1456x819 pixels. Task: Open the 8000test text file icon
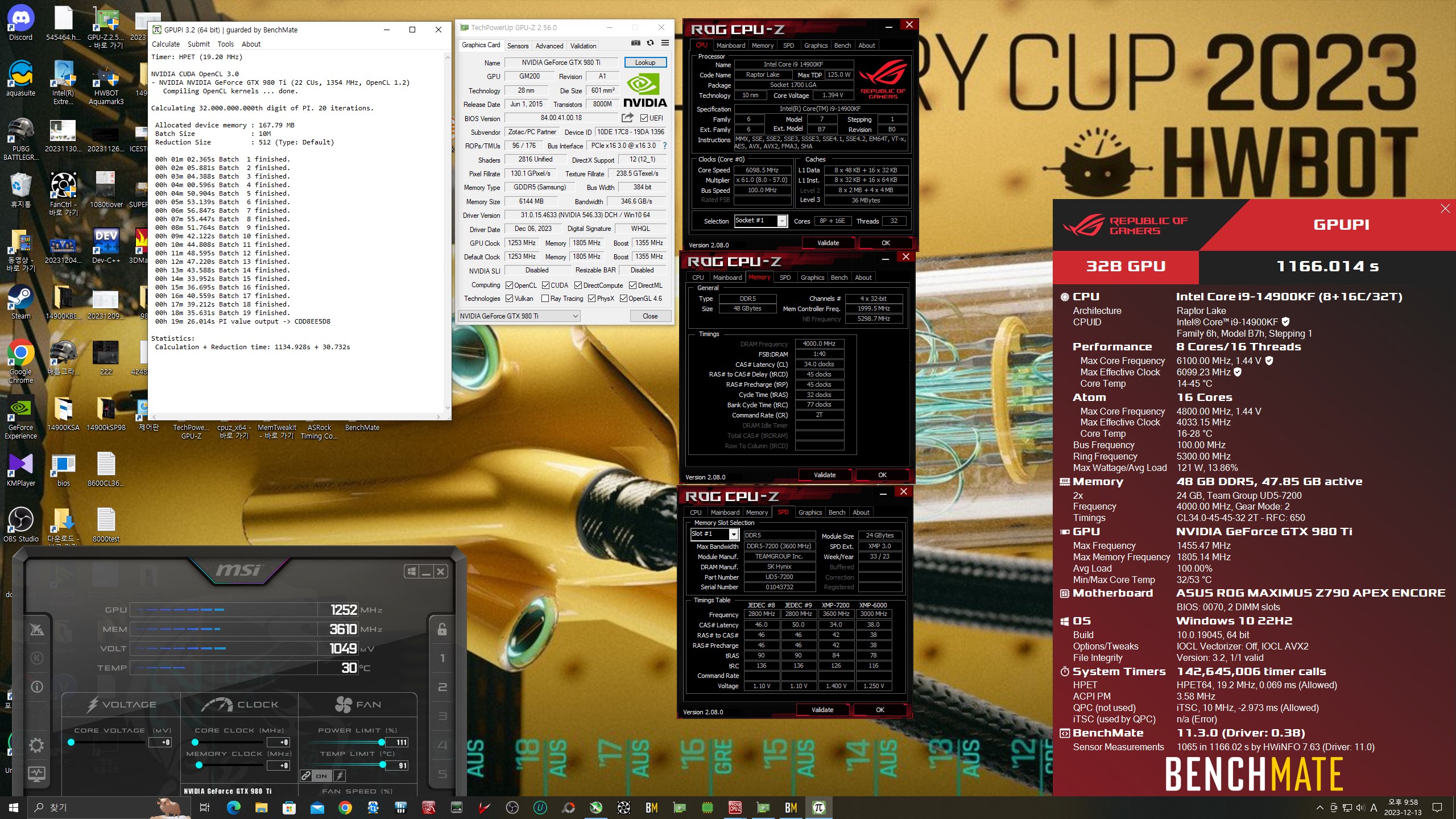click(x=106, y=524)
